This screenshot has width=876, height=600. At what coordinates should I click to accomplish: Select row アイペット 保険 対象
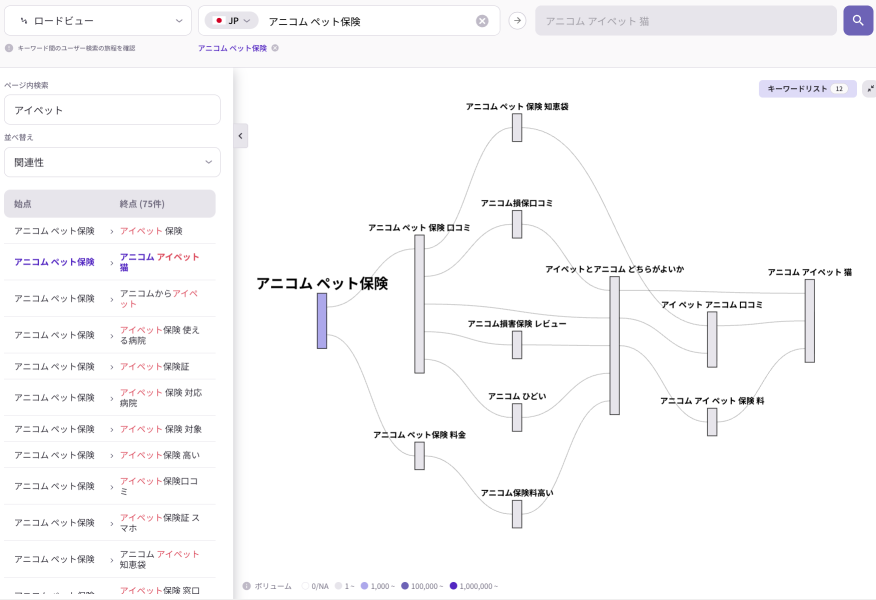[x=110, y=429]
